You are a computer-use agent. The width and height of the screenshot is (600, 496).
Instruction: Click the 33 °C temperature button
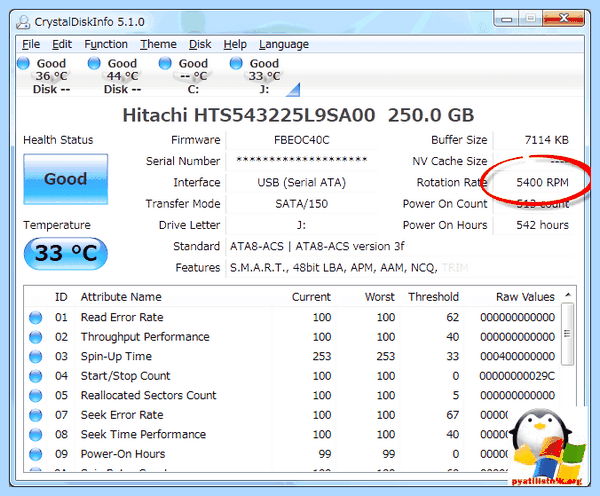coord(65,253)
